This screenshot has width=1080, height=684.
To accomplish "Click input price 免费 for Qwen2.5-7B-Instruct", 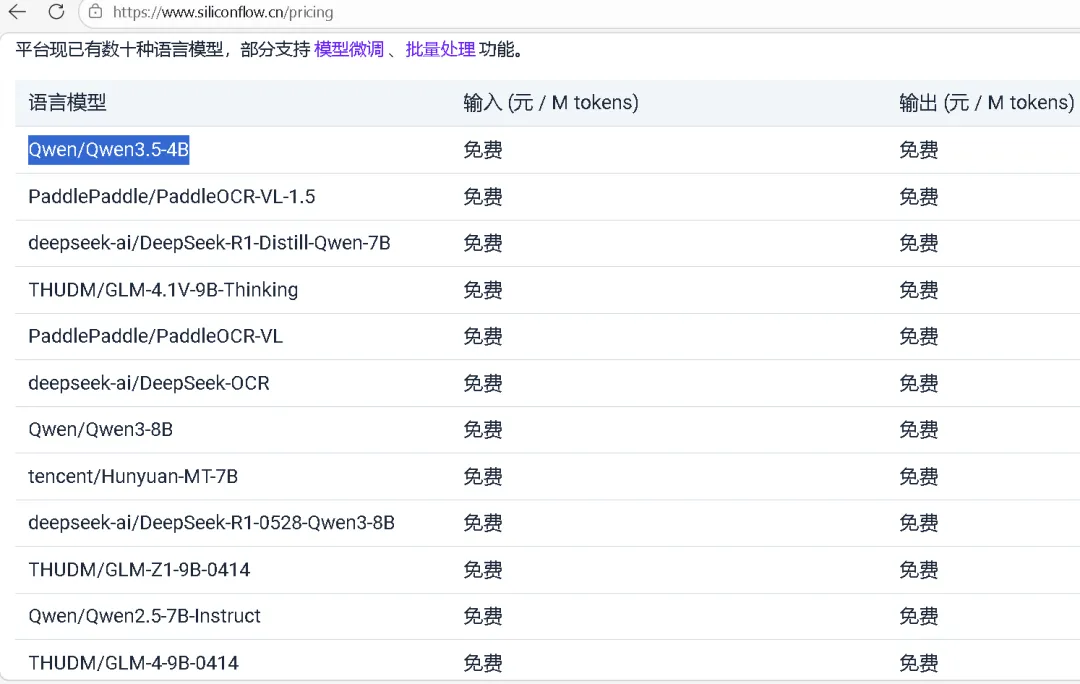I will [483, 616].
